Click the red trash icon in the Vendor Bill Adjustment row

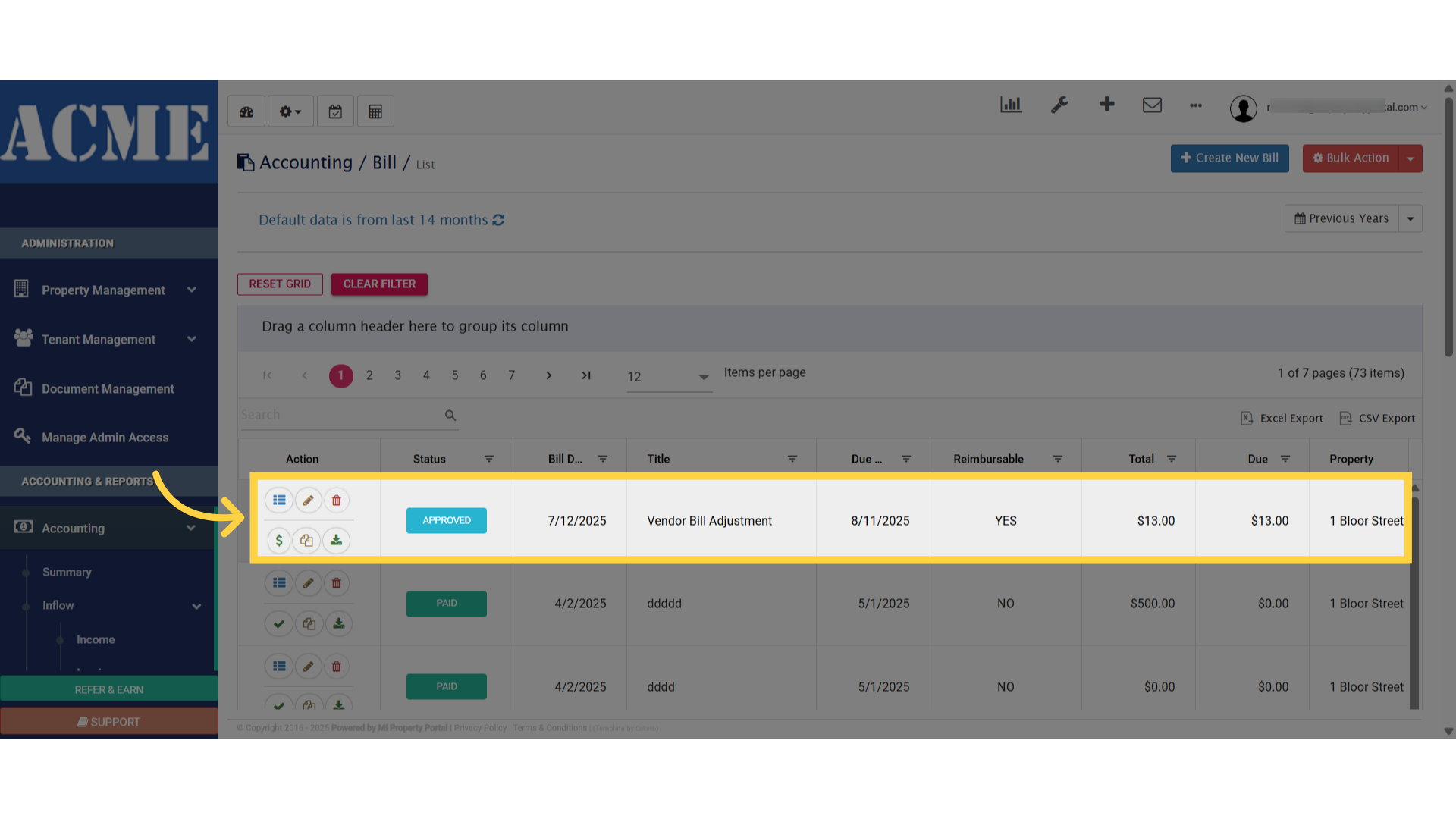[337, 500]
